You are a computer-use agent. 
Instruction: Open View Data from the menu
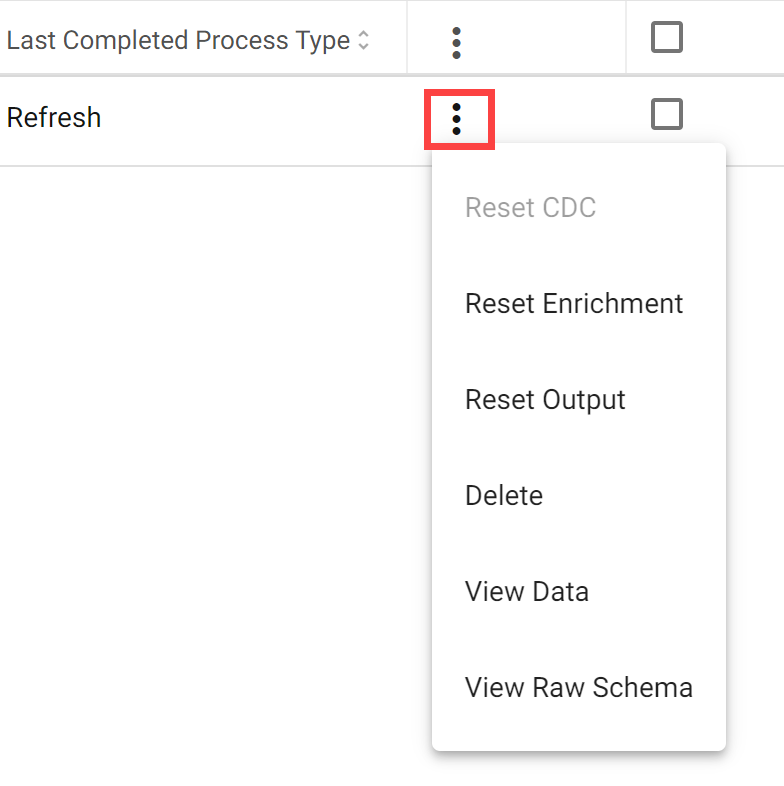pos(527,591)
